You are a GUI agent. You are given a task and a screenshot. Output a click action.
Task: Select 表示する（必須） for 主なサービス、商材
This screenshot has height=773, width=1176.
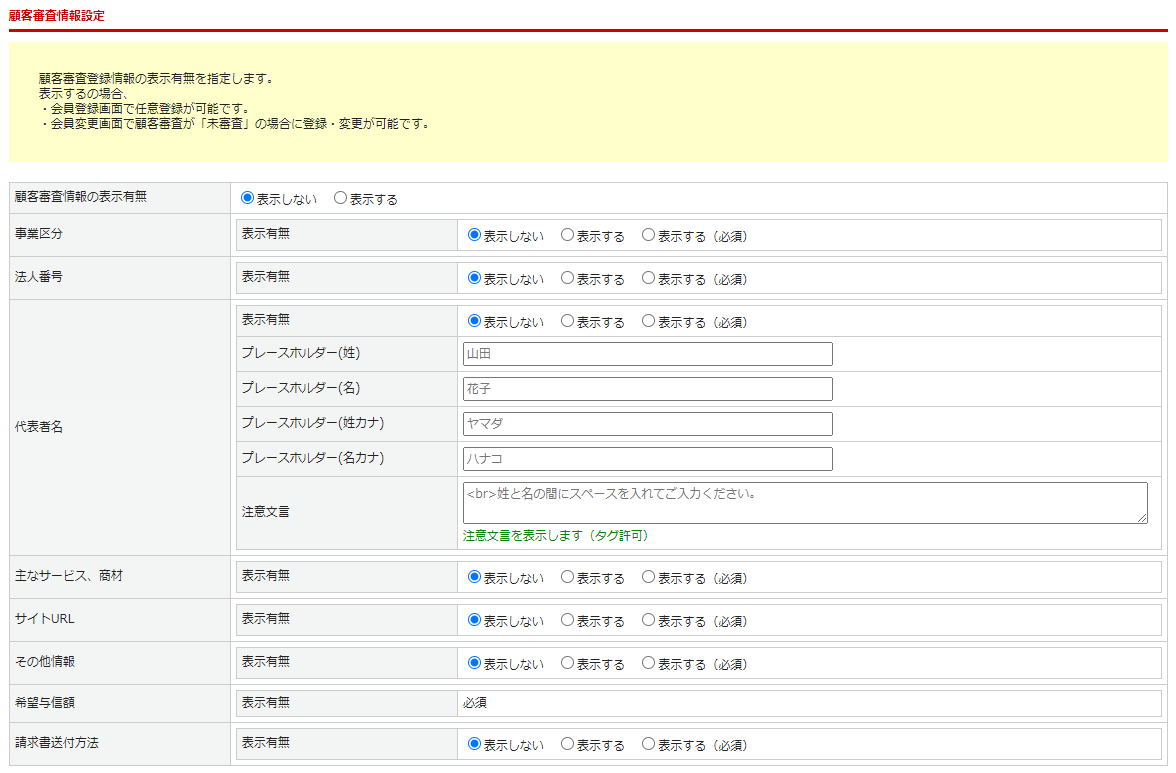click(648, 577)
